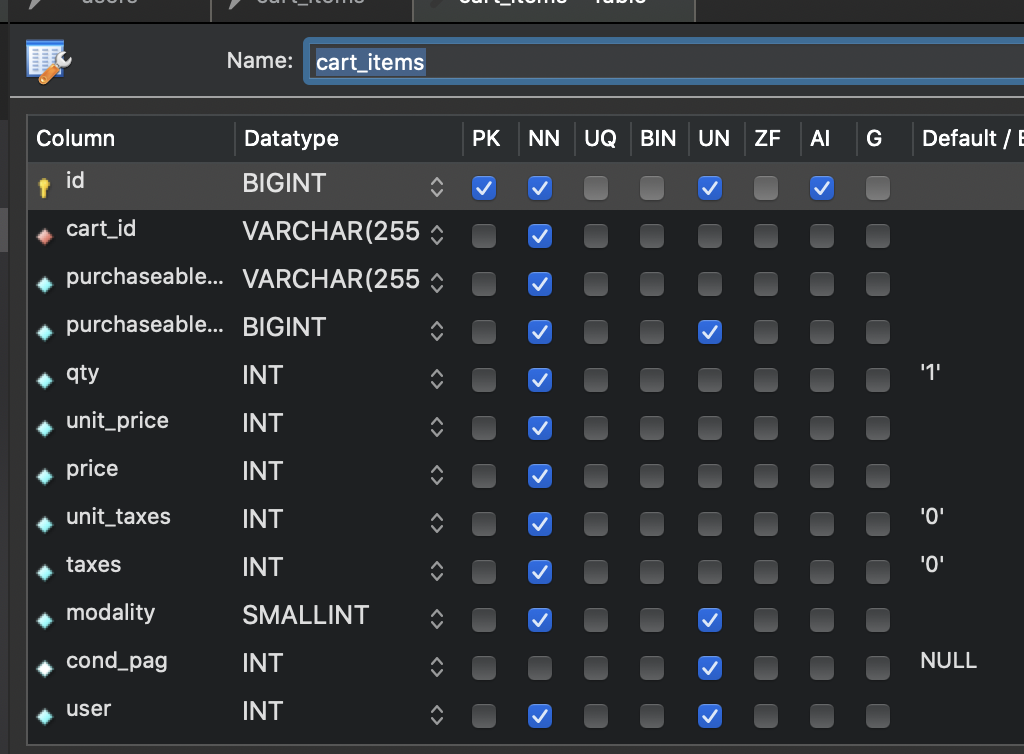The height and width of the screenshot is (754, 1024).
Task: Click the red diamond icon for cart_id
Action: (44, 236)
